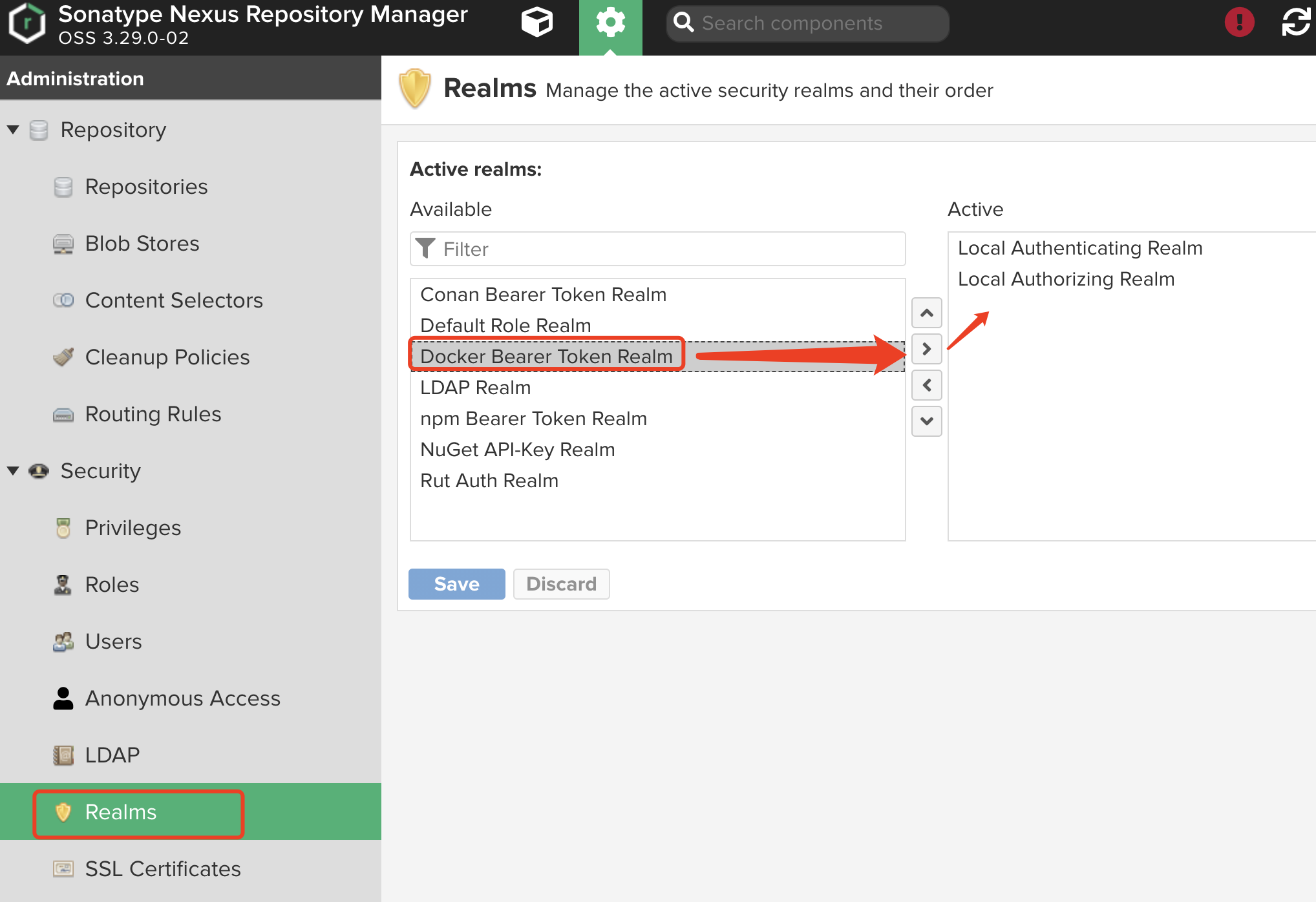1316x902 pixels.
Task: Click the Users group icon
Action: 63,642
